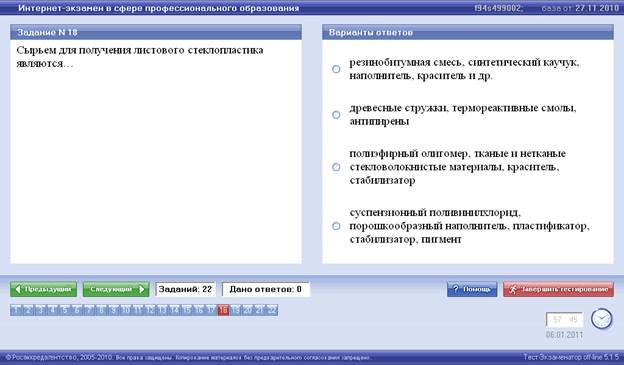Click the 'Интернет-экзамен' title text
The width and height of the screenshot is (624, 365).
coord(158,8)
